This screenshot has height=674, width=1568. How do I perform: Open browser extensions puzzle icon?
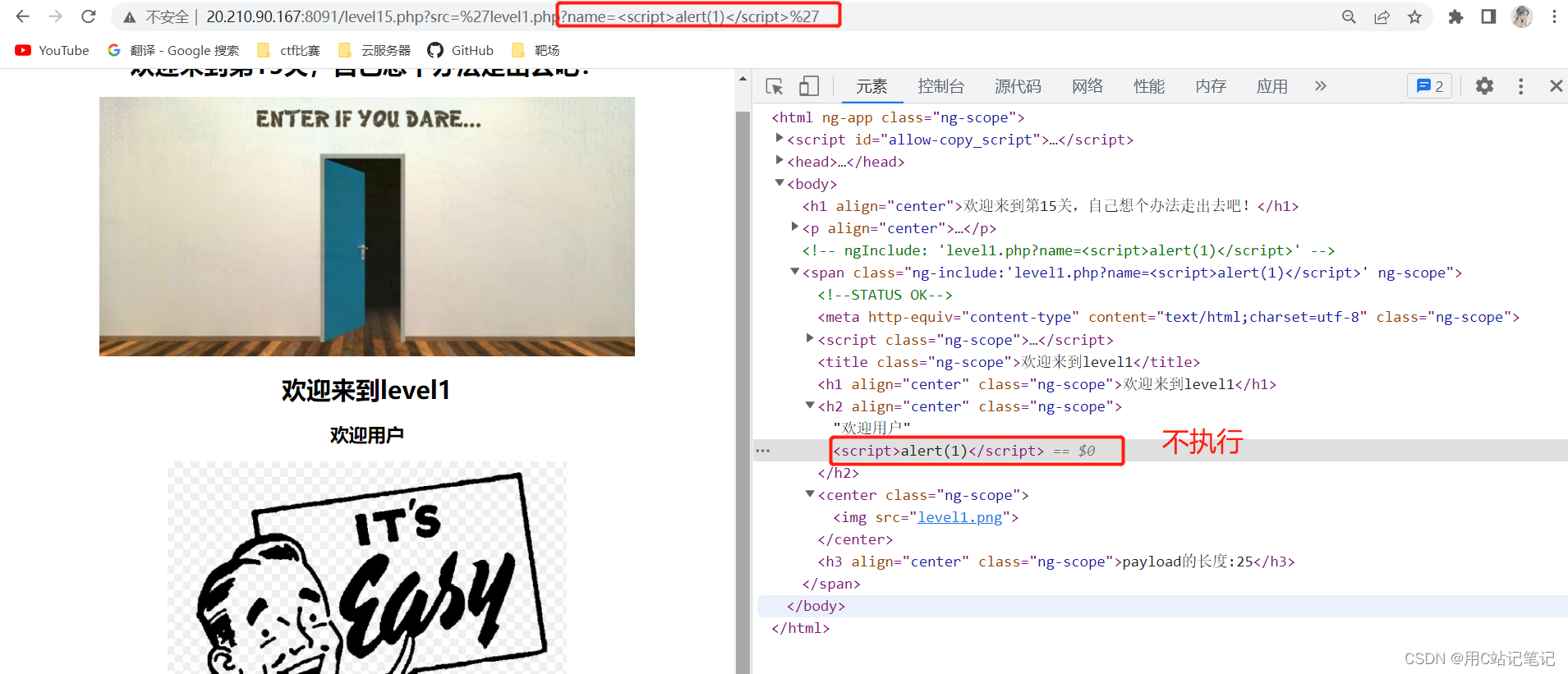coord(1455,17)
